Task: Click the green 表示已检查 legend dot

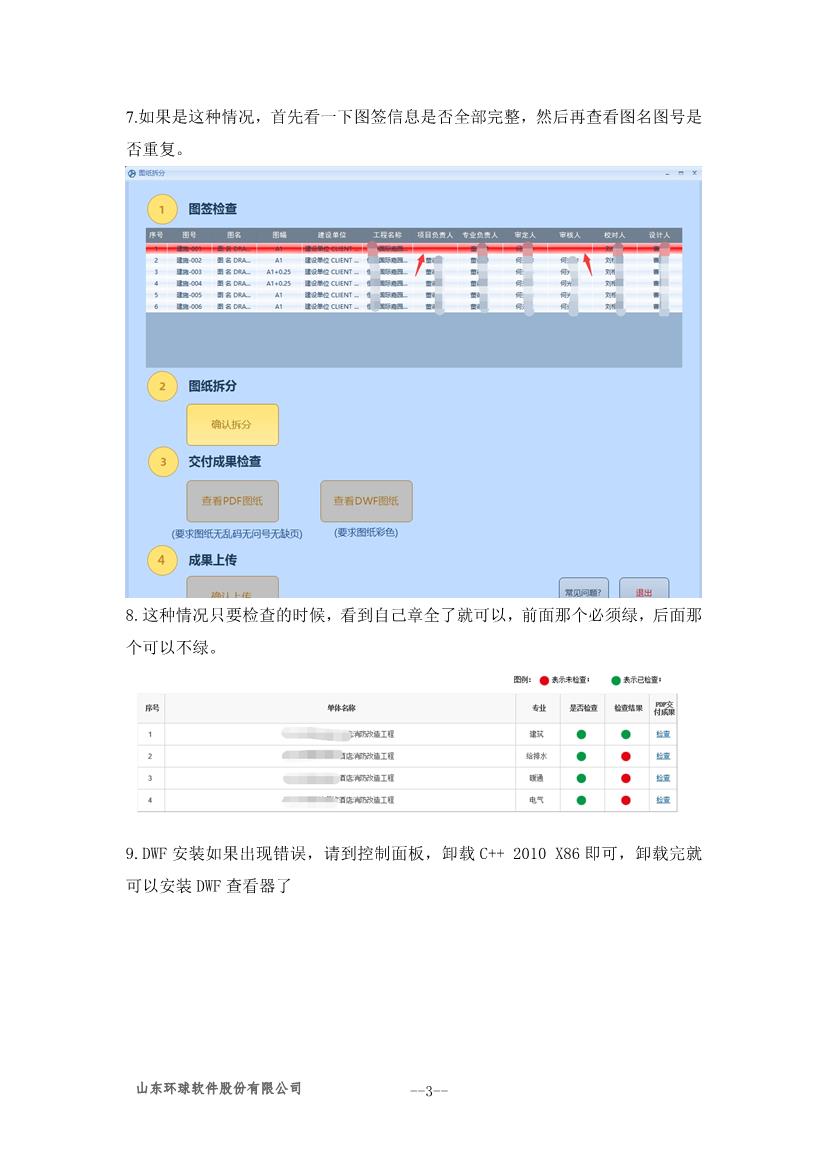Action: point(616,680)
